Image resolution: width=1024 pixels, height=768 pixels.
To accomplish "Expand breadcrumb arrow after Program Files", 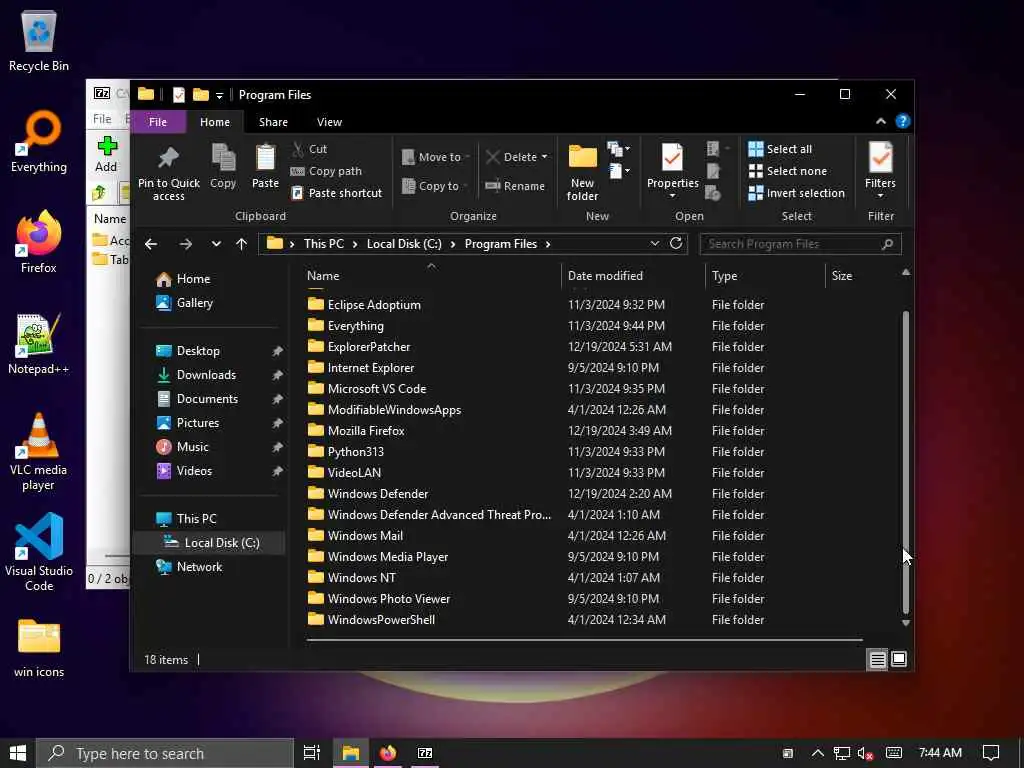I will point(548,244).
